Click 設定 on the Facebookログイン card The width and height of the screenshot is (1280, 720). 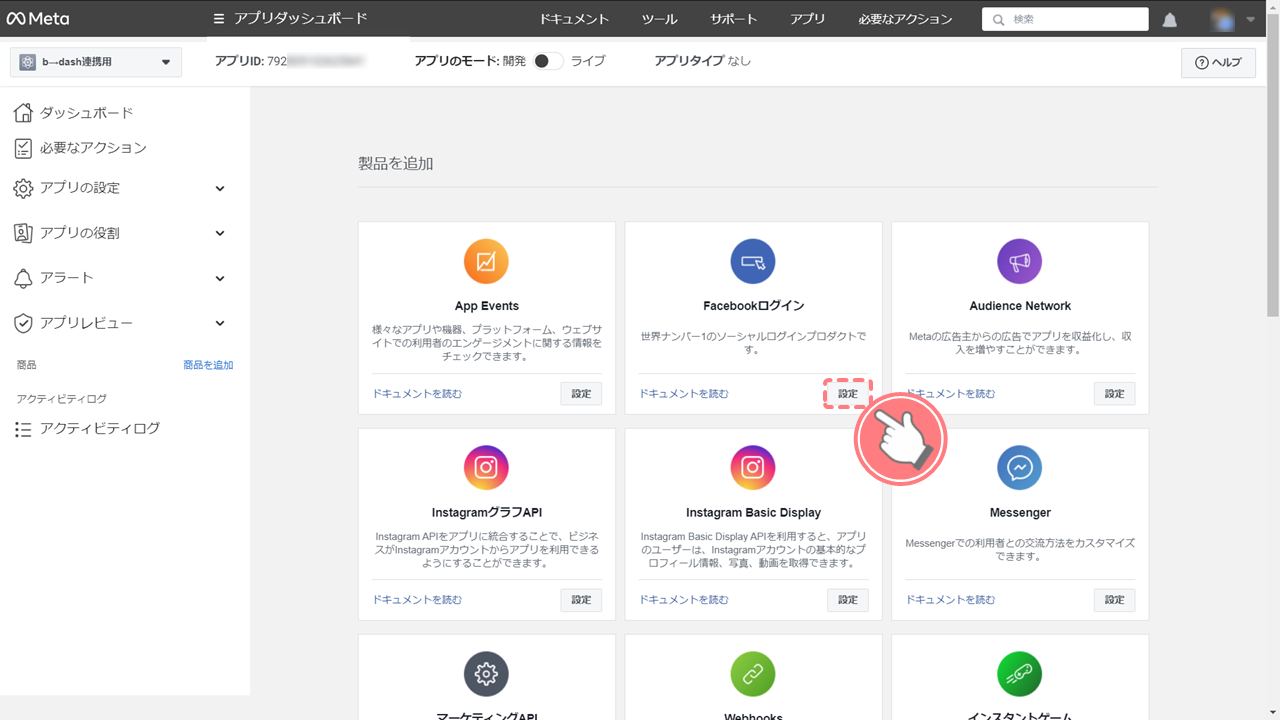tap(848, 394)
